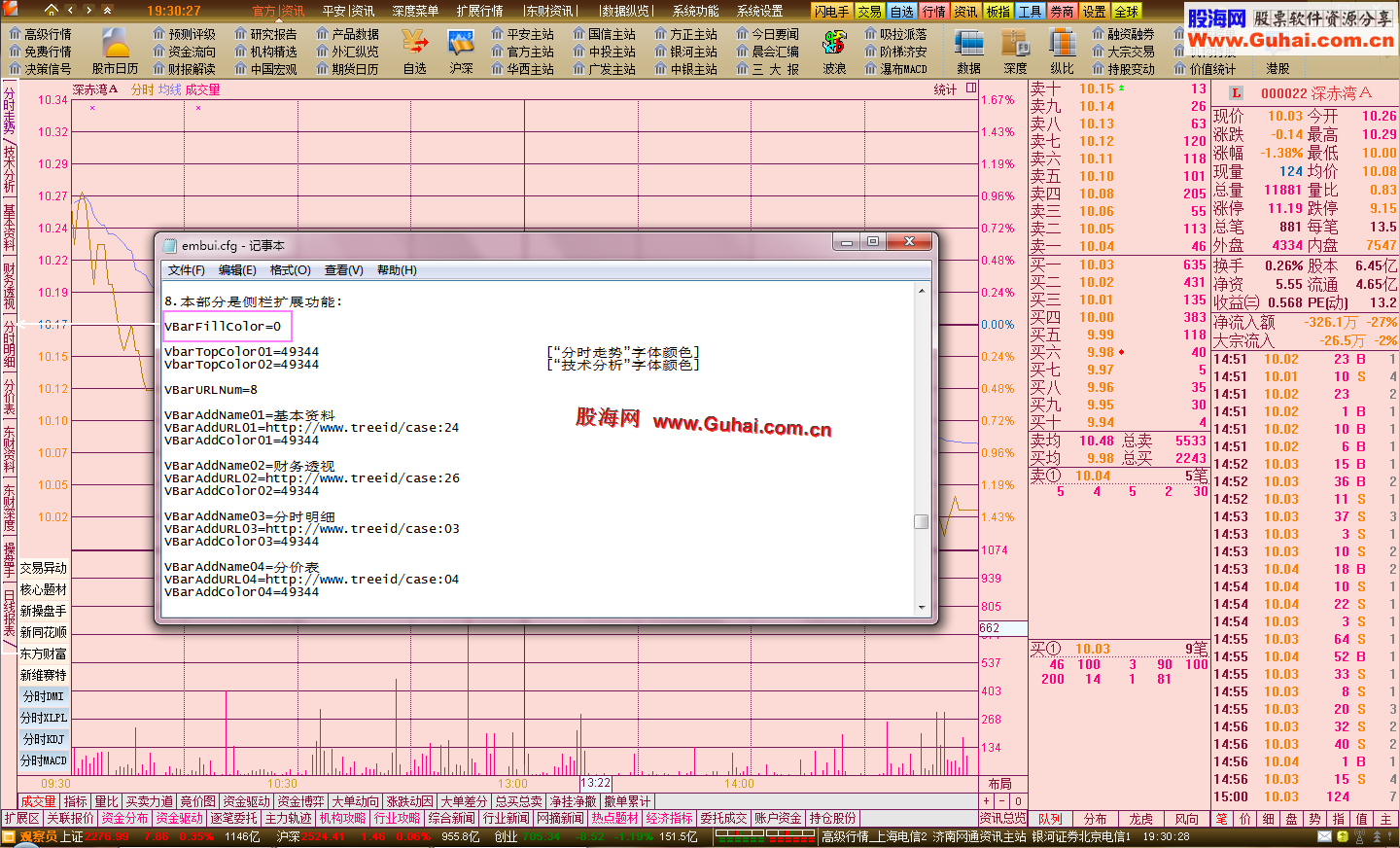Navigate back with the left arrow icon
The height and width of the screenshot is (848, 1400).
click(x=70, y=10)
